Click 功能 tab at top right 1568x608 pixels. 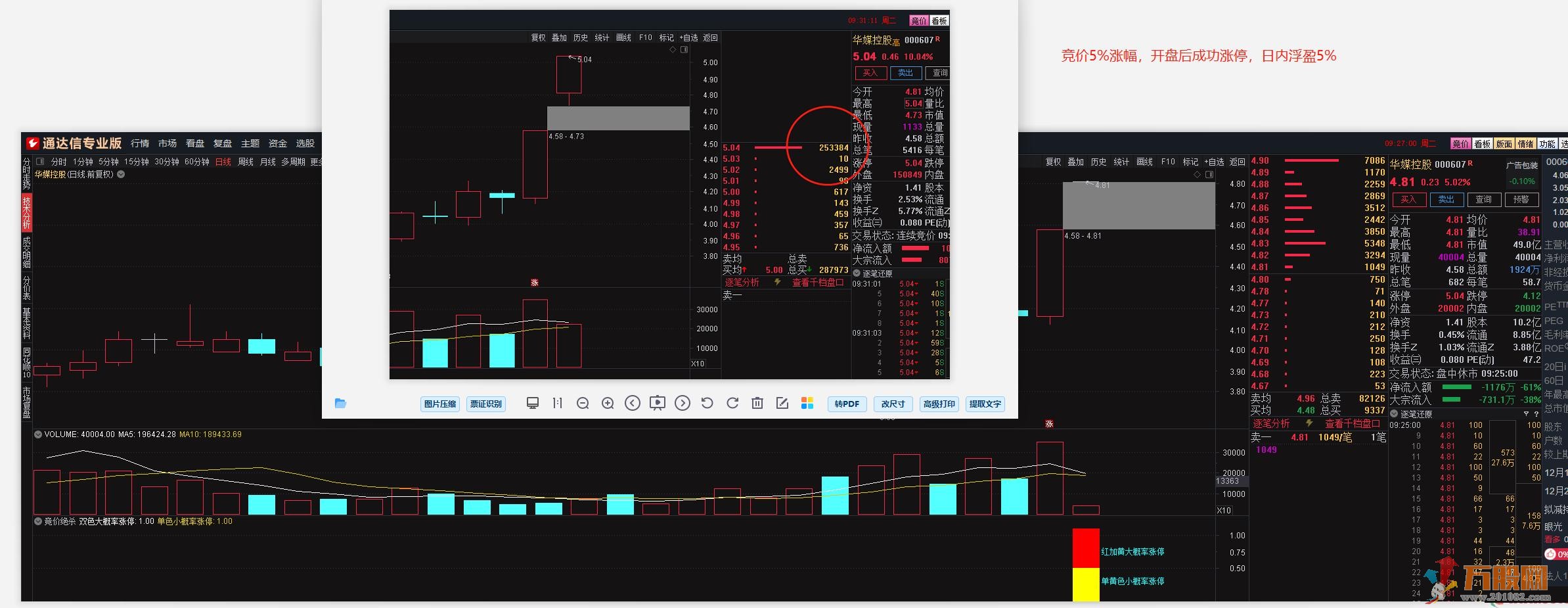pyautogui.click(x=1548, y=143)
